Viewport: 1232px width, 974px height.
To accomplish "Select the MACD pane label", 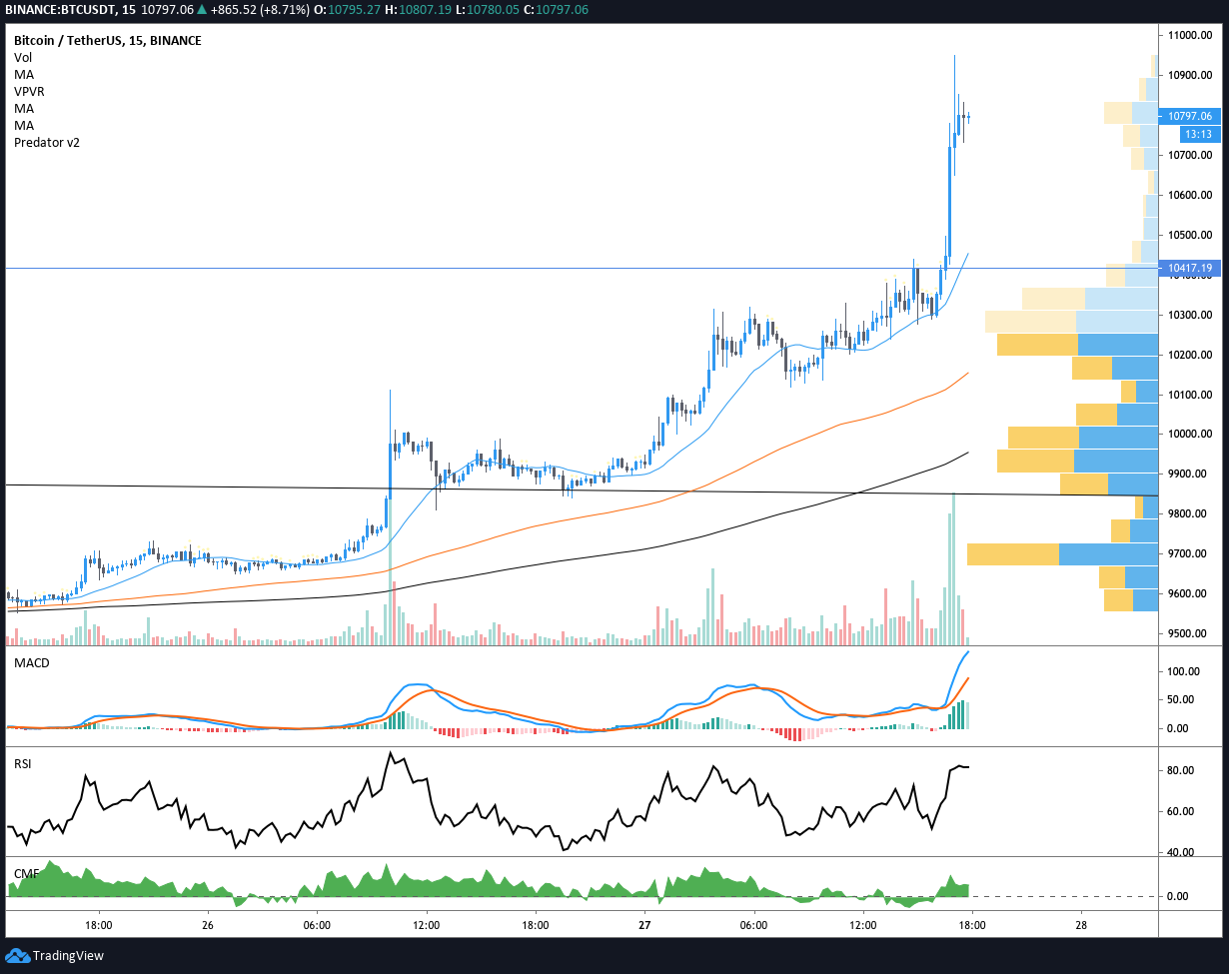I will coord(31,663).
